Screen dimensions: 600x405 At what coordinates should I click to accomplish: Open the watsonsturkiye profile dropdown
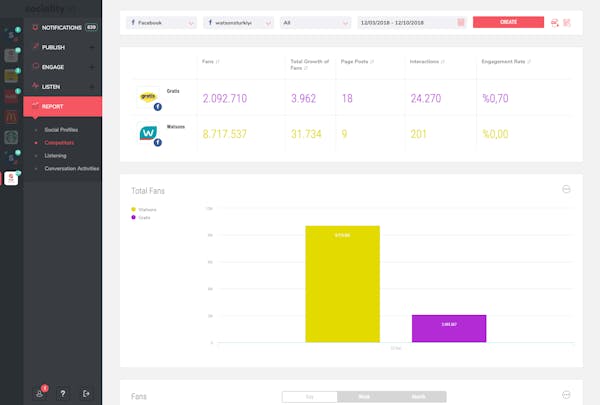coord(238,23)
